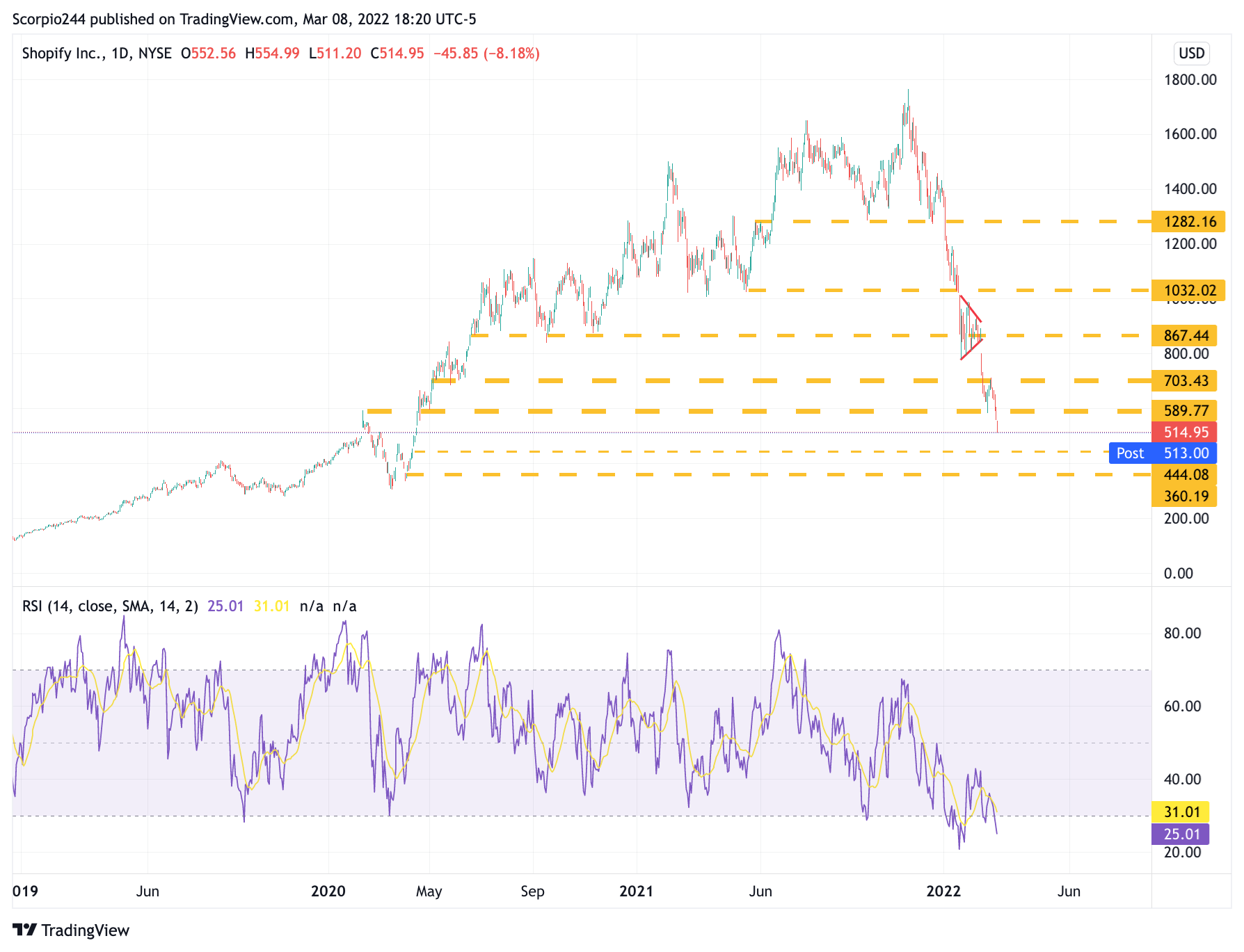This screenshot has height=952, width=1244.
Task: Select the Shopify Inc. symbol title
Action: pos(97,54)
